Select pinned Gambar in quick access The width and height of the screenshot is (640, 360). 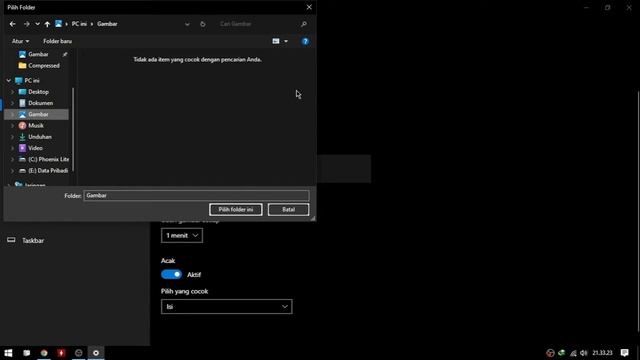pos(38,54)
